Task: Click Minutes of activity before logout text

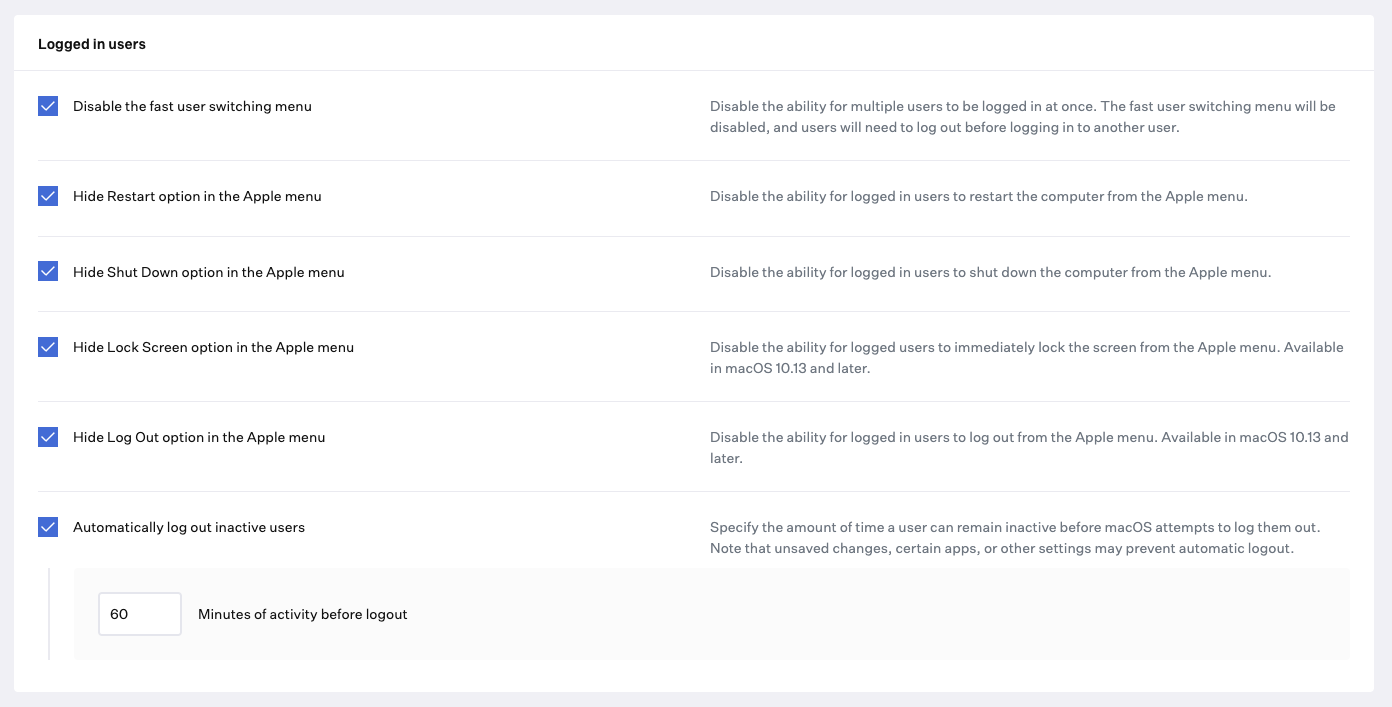Action: point(300,614)
